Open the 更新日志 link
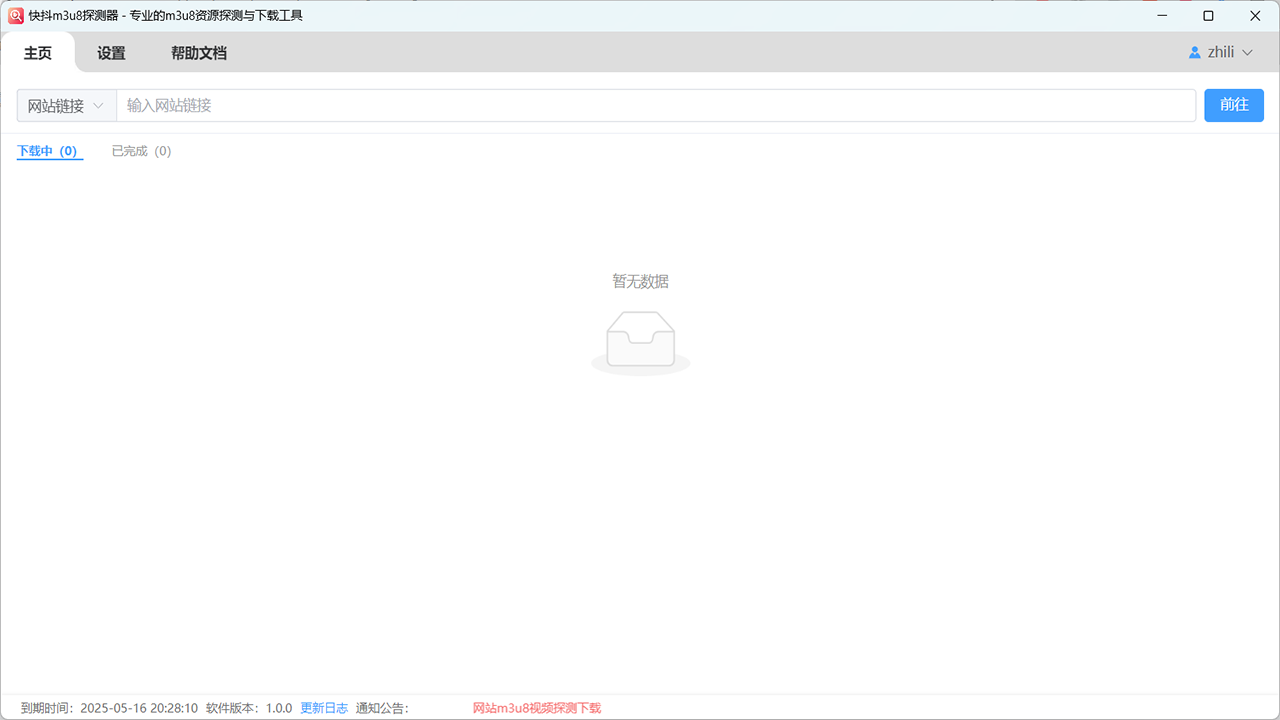1280x720 pixels. 324,708
